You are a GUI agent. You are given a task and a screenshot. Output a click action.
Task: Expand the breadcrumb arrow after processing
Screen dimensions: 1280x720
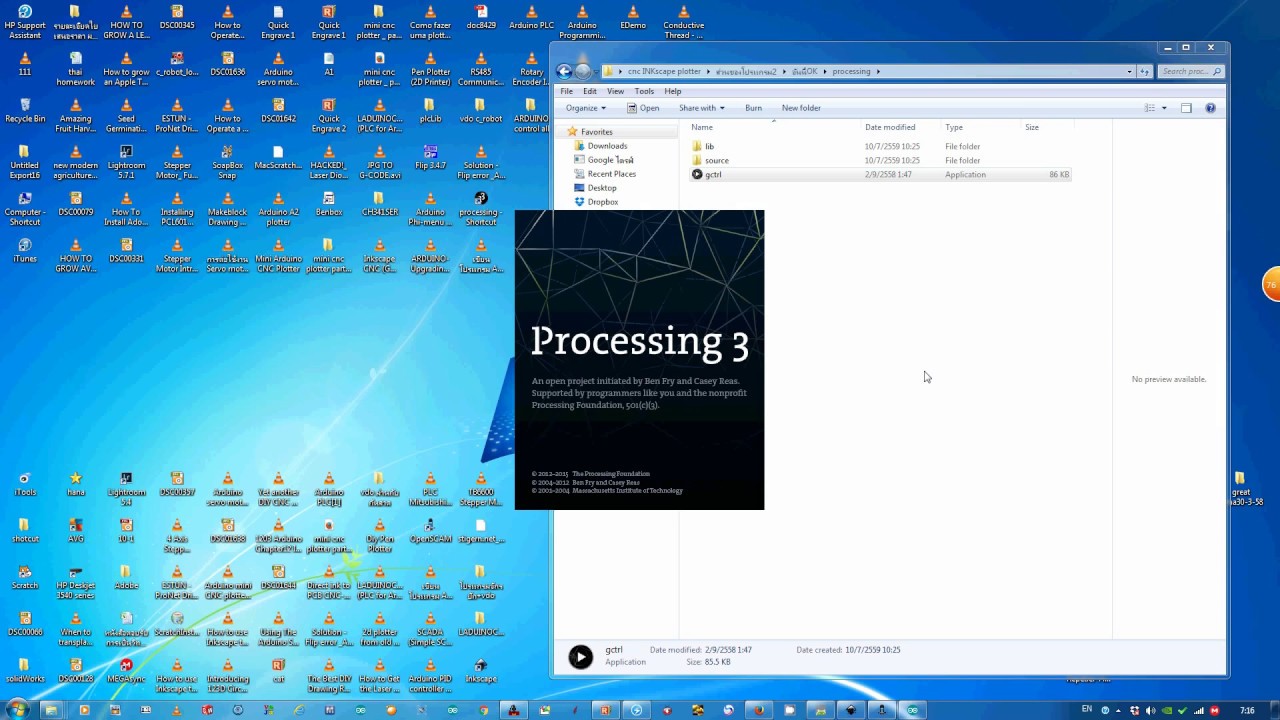[878, 71]
